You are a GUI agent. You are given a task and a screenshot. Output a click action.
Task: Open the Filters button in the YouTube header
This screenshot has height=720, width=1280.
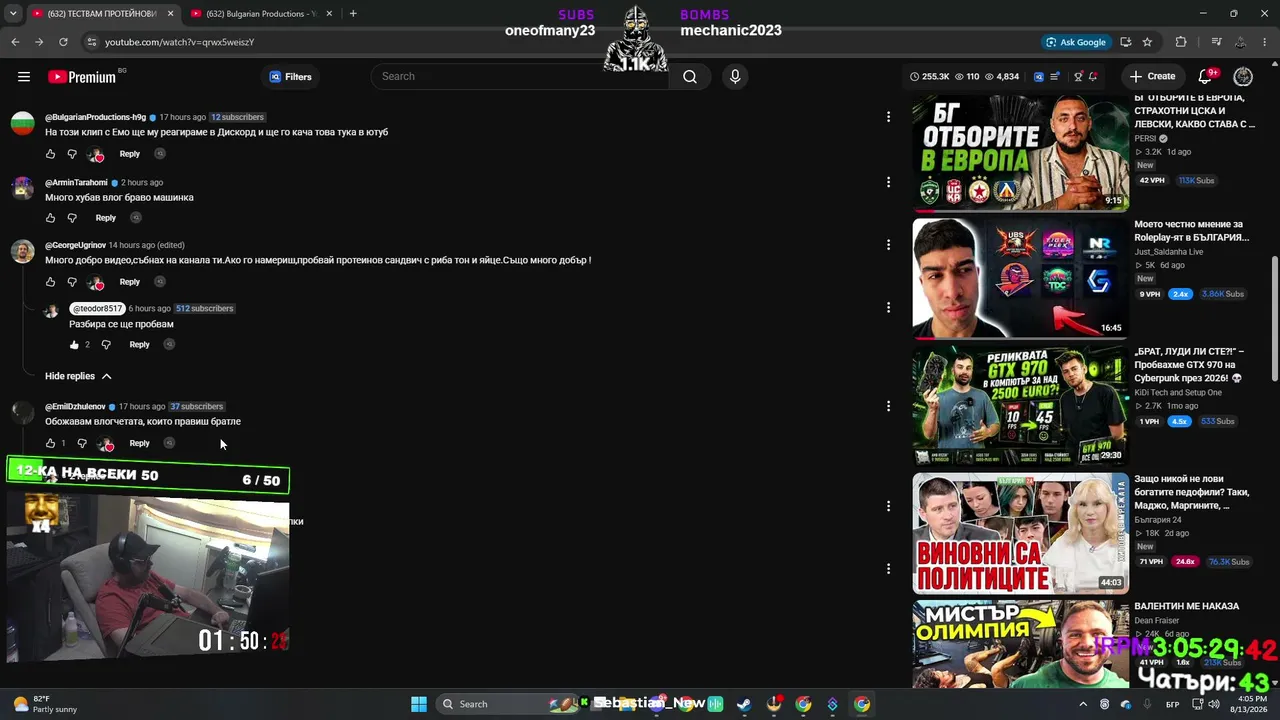click(291, 77)
